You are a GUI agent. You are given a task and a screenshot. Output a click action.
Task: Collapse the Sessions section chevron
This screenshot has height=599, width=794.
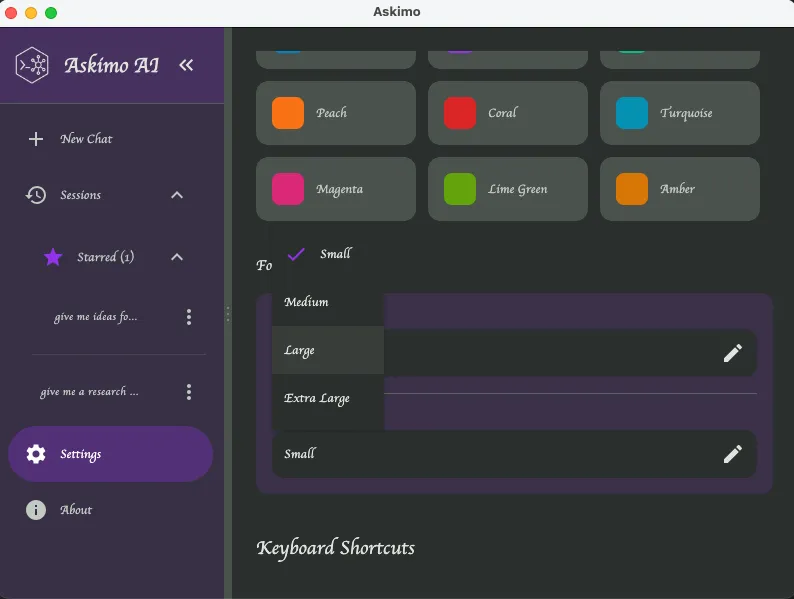coord(177,195)
